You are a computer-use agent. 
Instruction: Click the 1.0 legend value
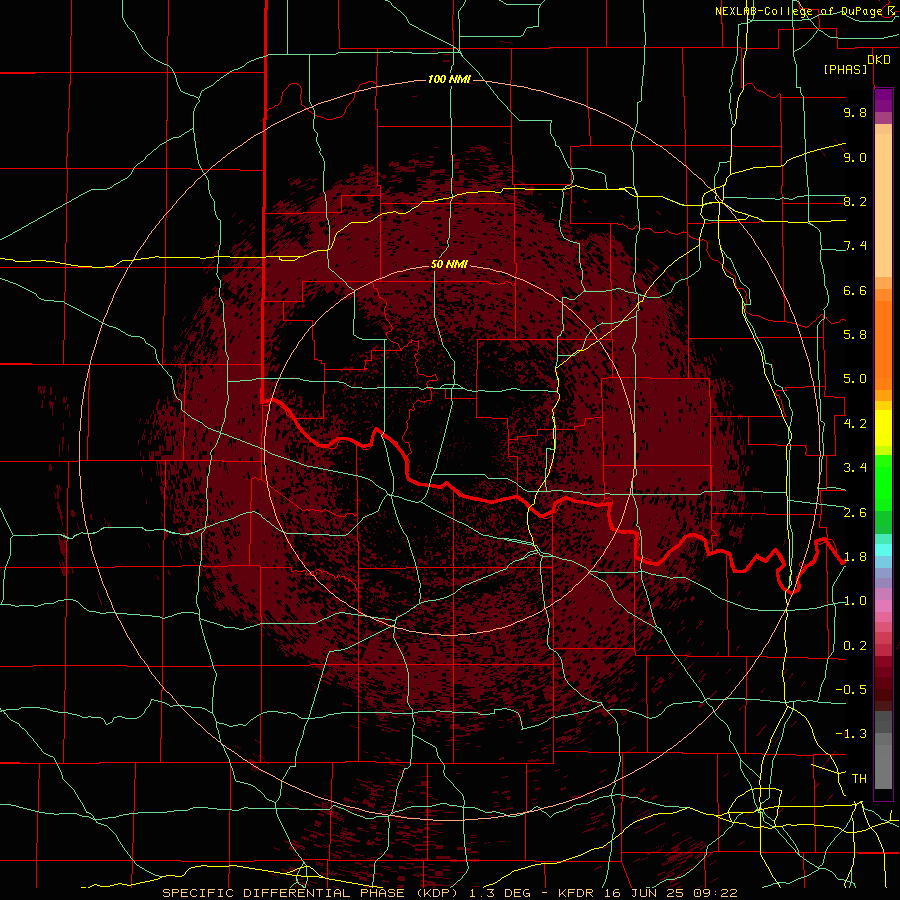855,601
